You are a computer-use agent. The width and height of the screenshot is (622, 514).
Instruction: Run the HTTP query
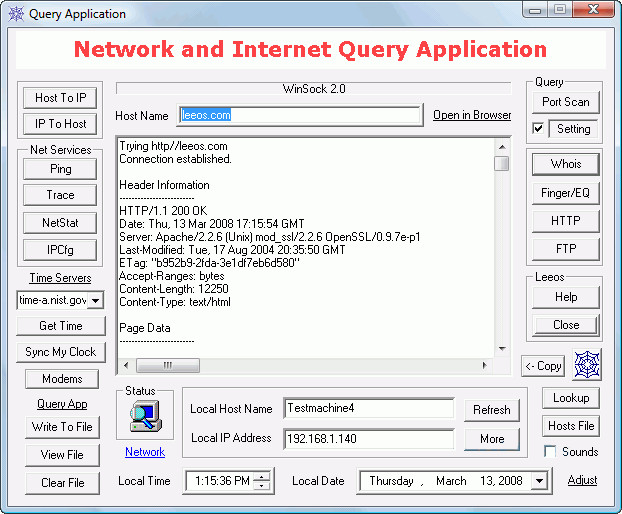pyautogui.click(x=566, y=221)
